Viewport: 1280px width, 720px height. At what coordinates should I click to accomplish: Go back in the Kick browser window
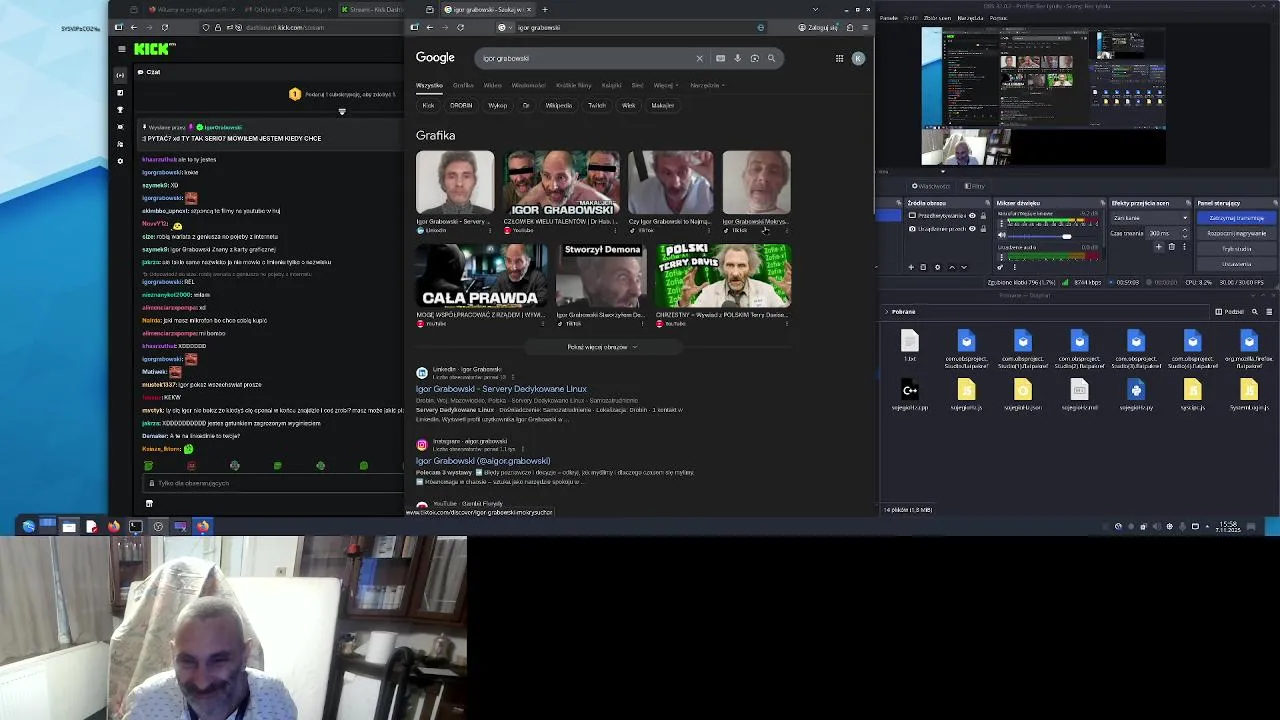coord(134,27)
